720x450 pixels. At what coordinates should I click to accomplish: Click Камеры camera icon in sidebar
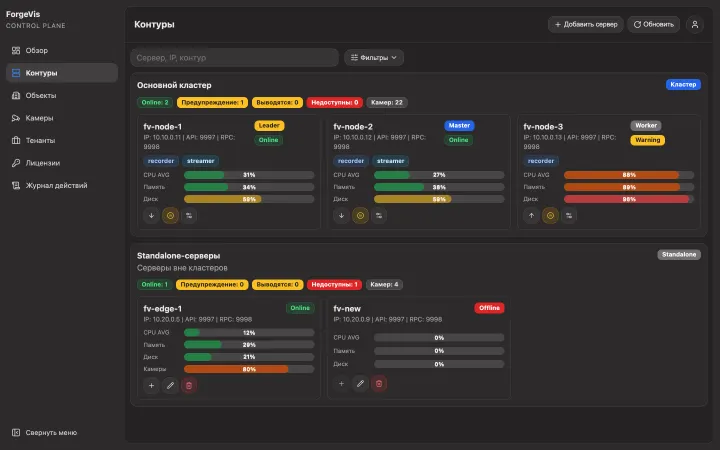(16, 118)
